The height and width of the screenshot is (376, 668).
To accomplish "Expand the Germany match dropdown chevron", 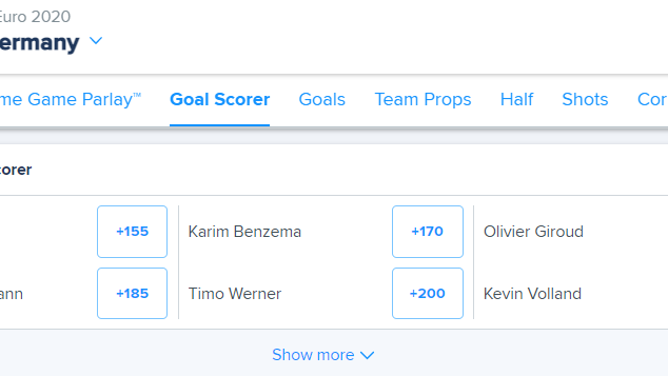I will (x=96, y=41).
